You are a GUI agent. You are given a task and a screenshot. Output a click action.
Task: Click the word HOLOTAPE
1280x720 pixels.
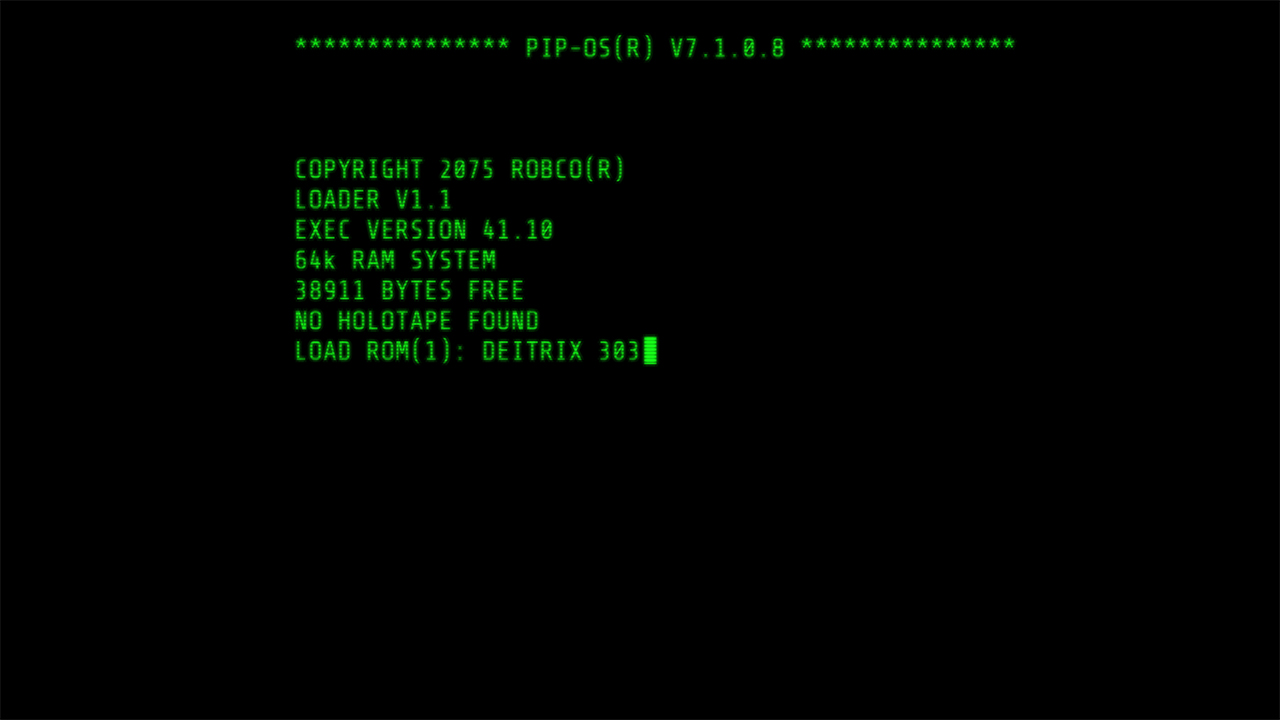[x=395, y=320]
